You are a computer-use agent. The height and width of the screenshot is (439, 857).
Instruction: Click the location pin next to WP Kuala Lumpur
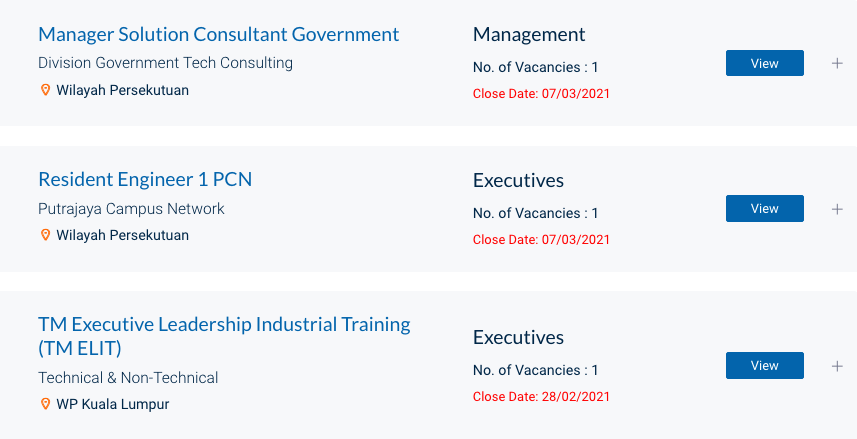click(45, 404)
